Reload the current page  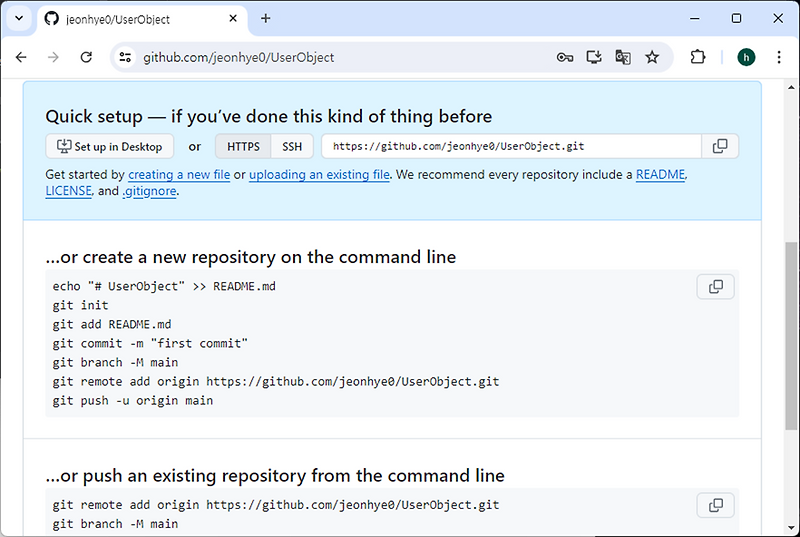click(x=86, y=57)
